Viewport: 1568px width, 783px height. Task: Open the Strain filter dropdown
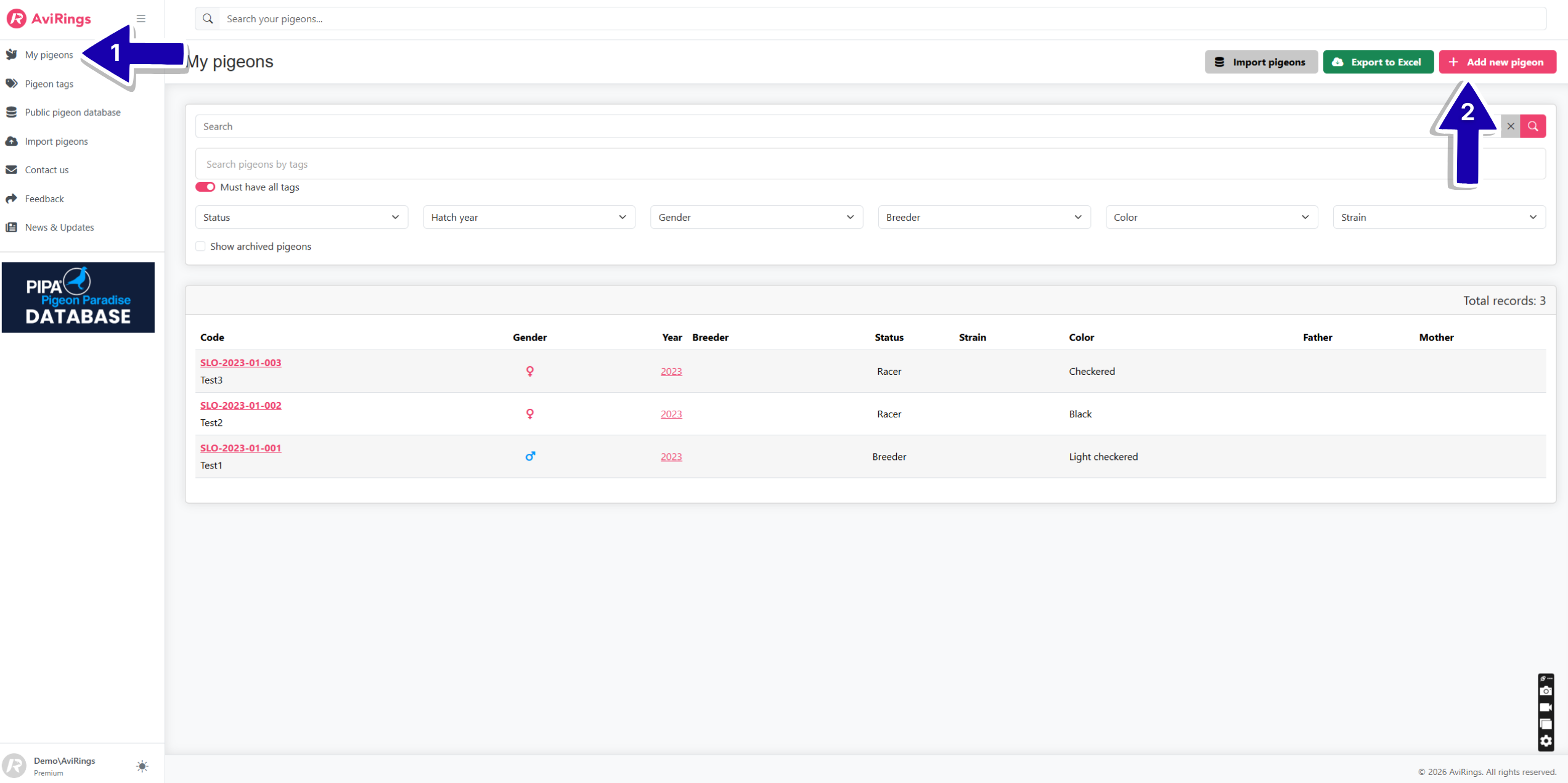[1439, 217]
